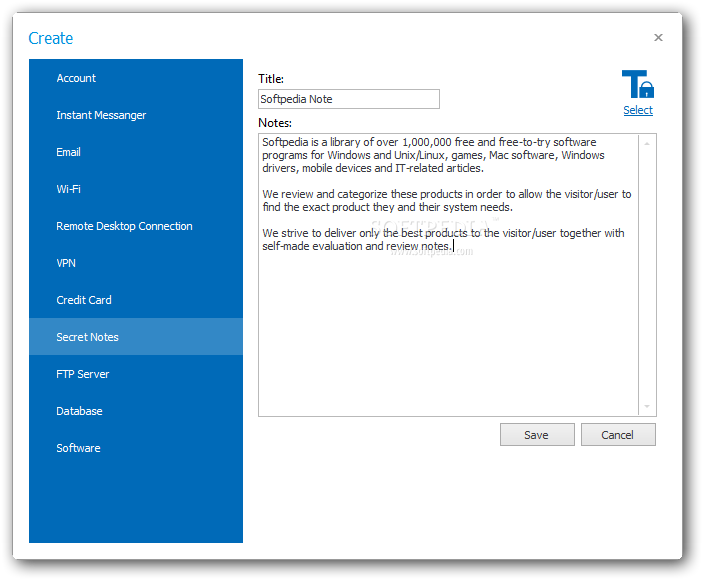Click inside the Notes text area
This screenshot has height=580, width=703.
[448, 275]
